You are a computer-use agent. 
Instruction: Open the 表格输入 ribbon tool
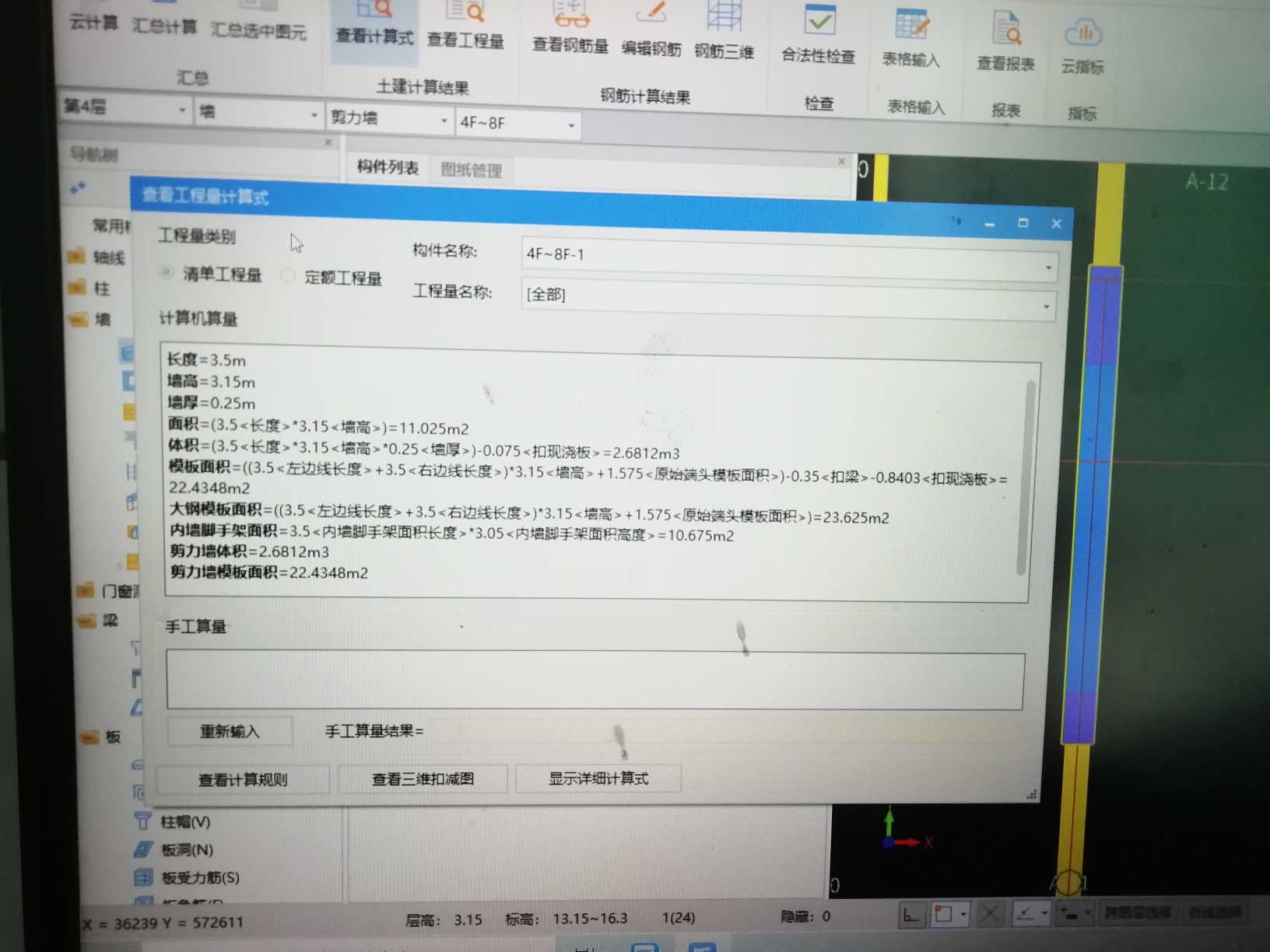tap(910, 40)
